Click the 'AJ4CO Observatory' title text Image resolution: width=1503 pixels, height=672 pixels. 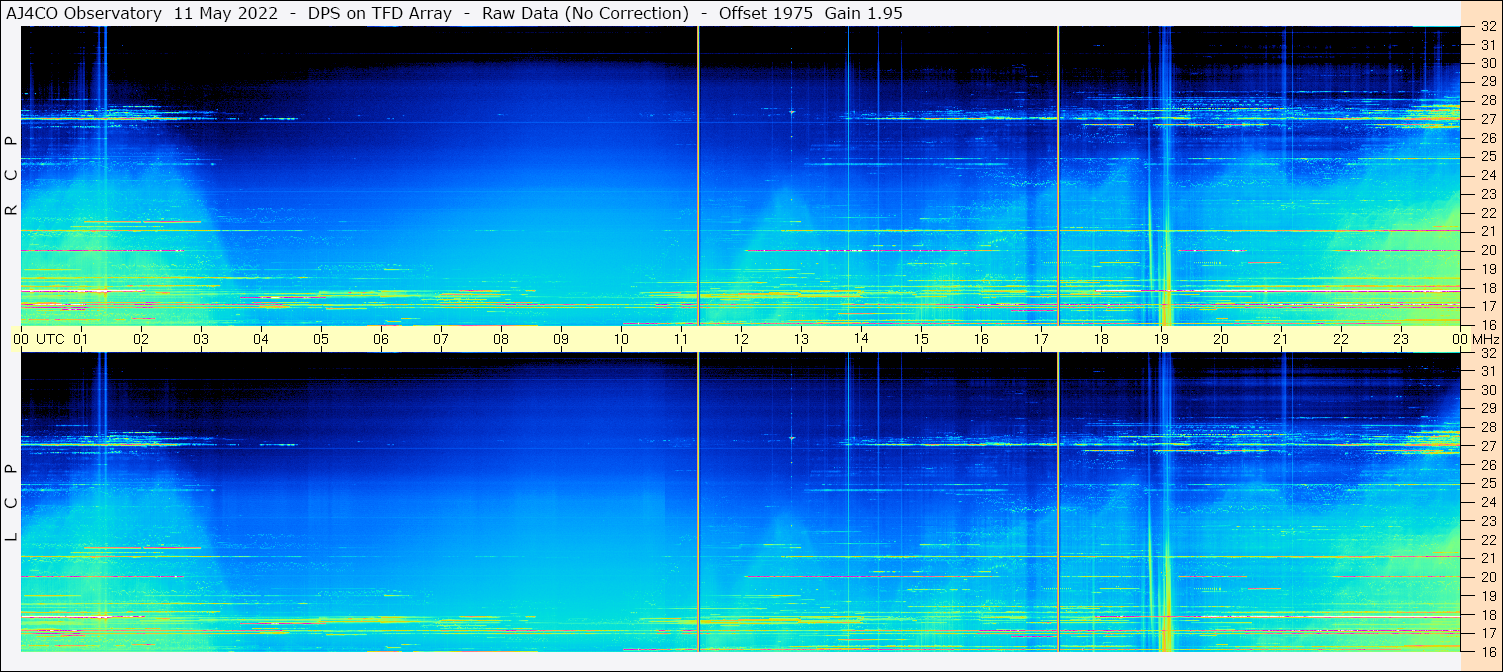pyautogui.click(x=86, y=13)
